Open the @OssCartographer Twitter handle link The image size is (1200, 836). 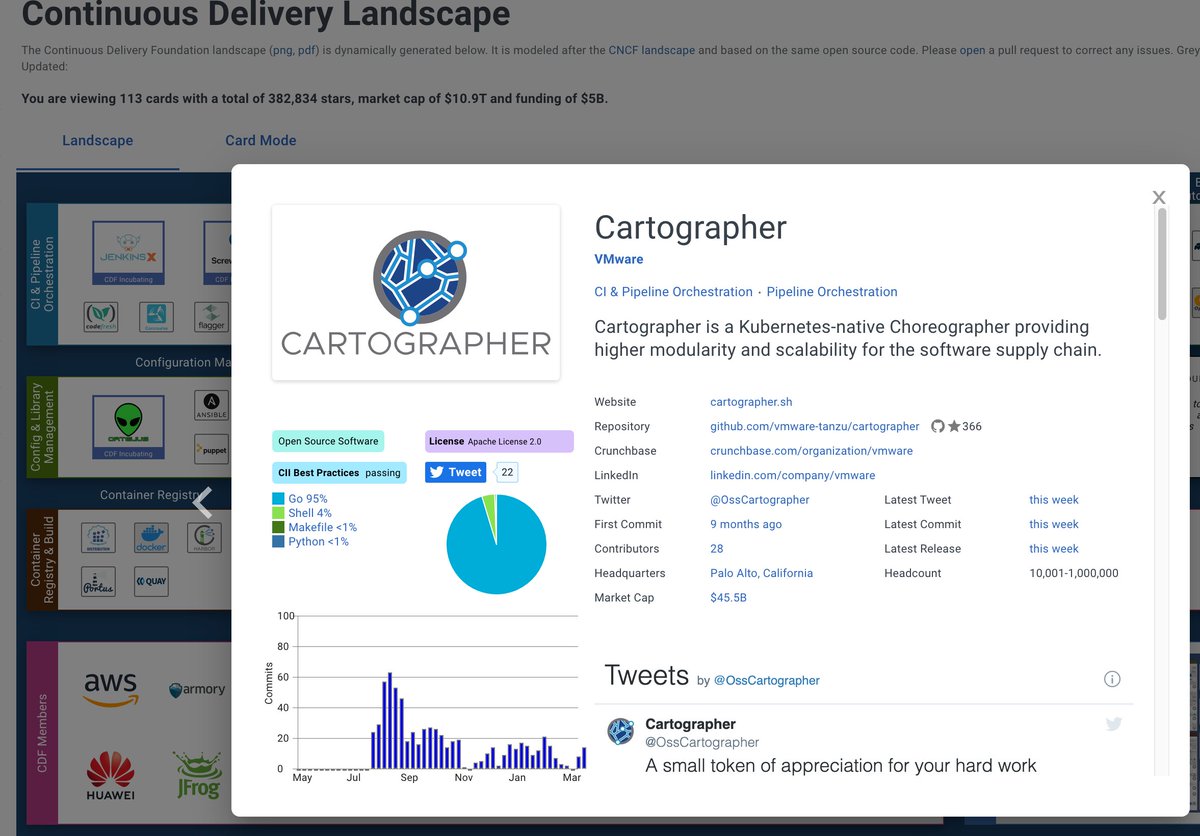click(760, 500)
